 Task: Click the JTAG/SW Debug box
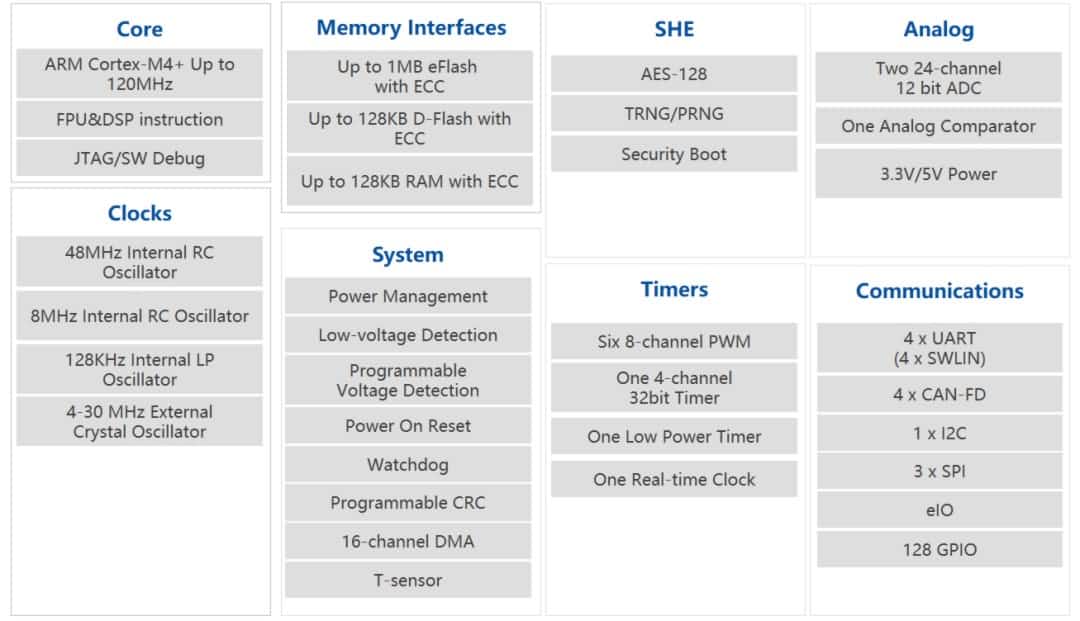tap(139, 158)
